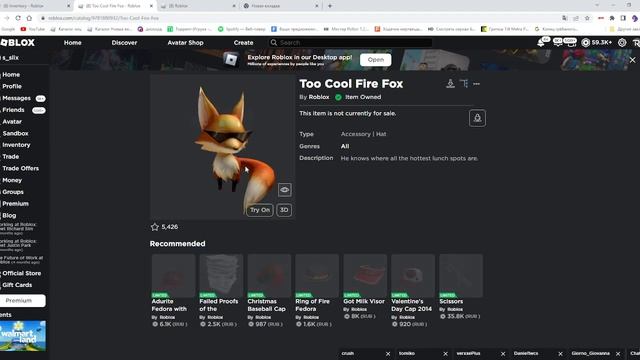Click the Roblox app icon in banner
The width and height of the screenshot is (640, 360).
pos(231,60)
